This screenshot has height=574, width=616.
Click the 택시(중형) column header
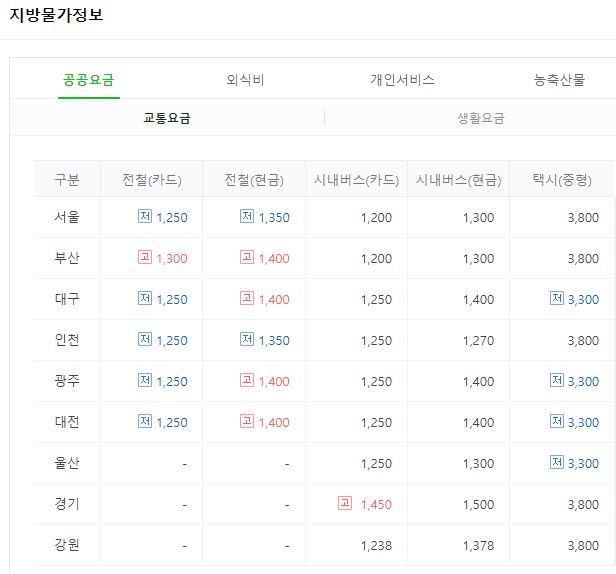coord(562,180)
